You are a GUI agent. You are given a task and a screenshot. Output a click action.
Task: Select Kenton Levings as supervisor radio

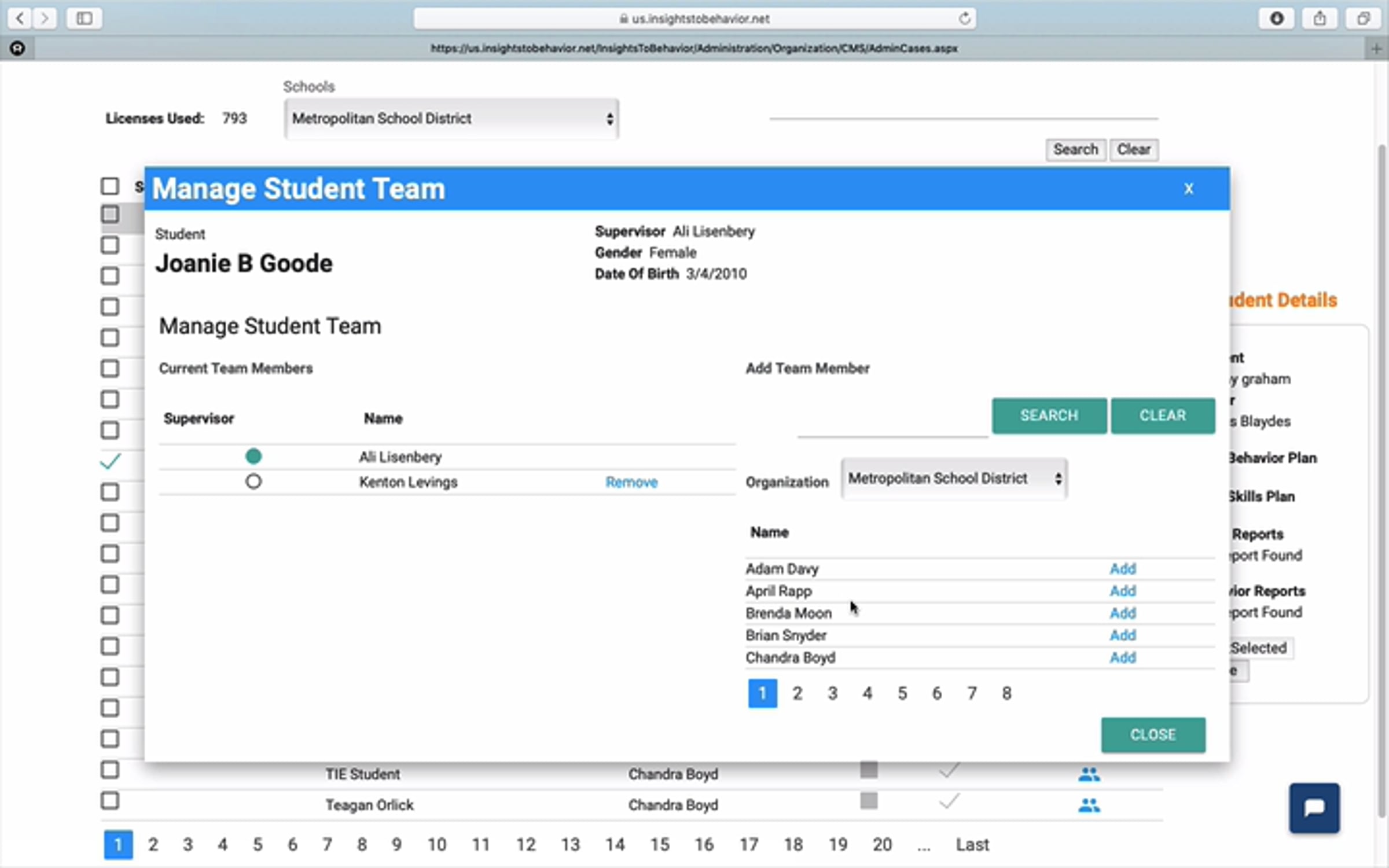tap(253, 481)
